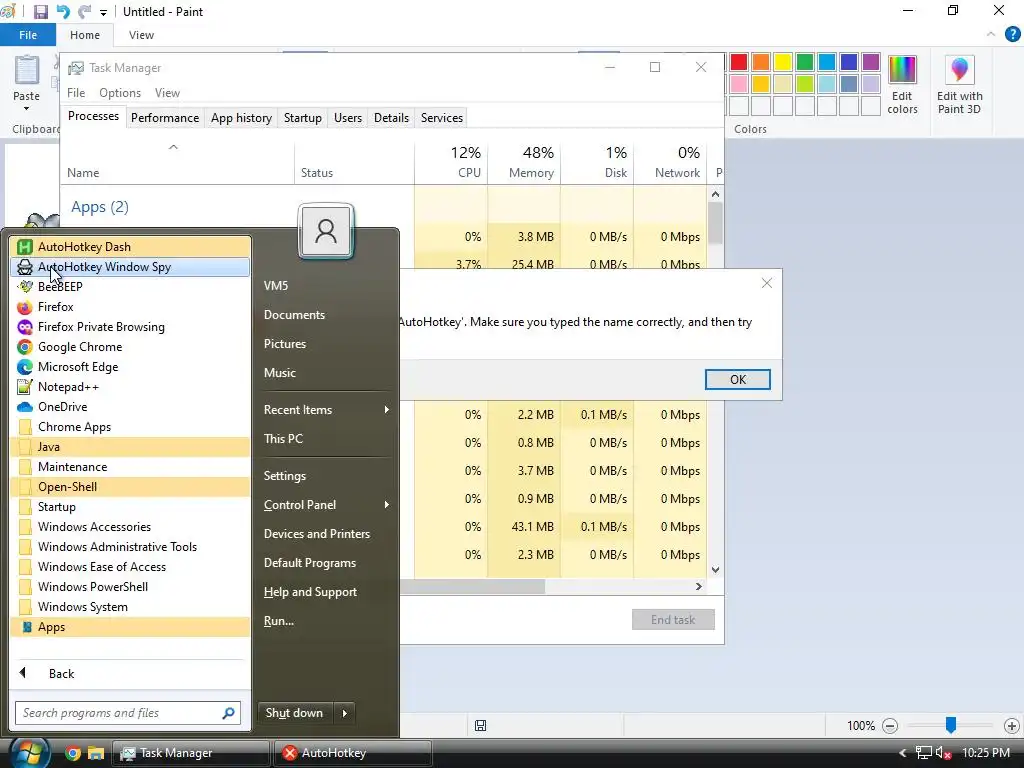Save the Paint file using the quick-access save icon
Viewport: 1024px width, 768px height.
(x=40, y=11)
